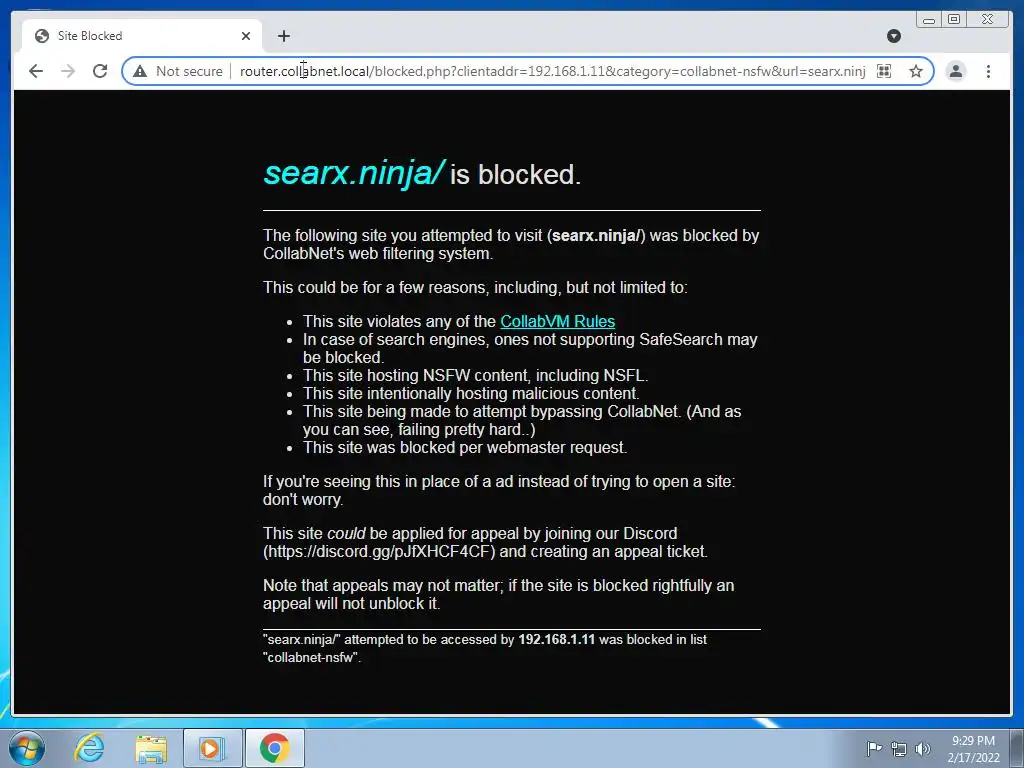Click the 'Note that appeals may not matter' paragraph
The image size is (1024, 768).
498,594
